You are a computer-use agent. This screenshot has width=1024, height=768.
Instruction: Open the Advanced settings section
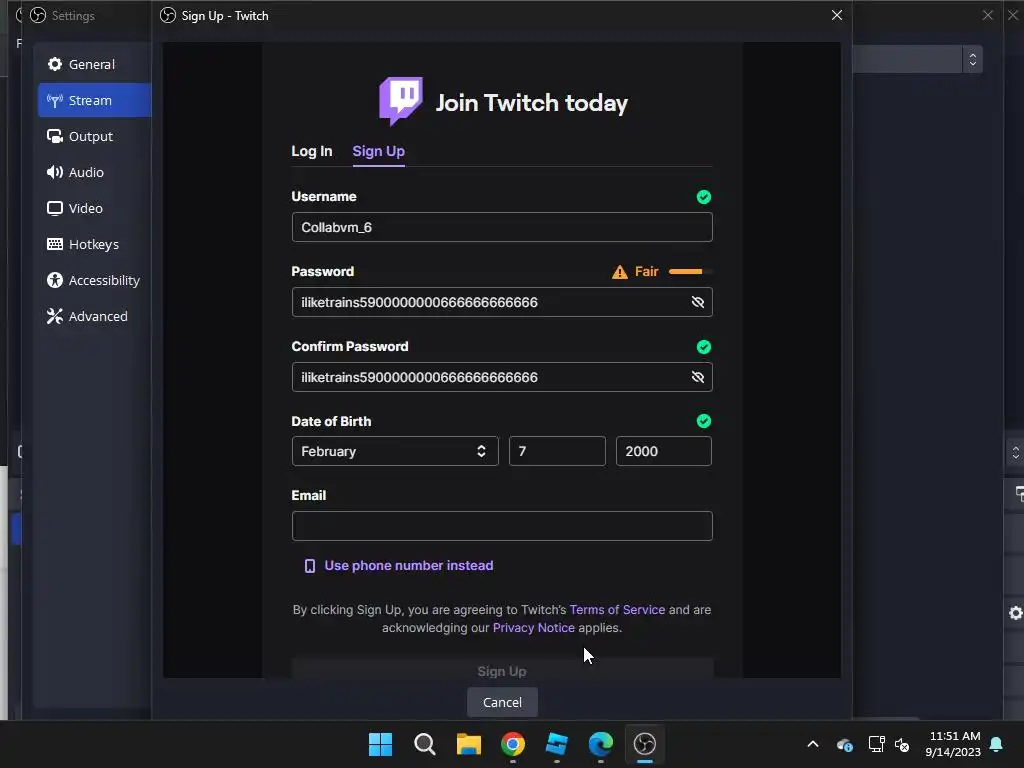94,315
